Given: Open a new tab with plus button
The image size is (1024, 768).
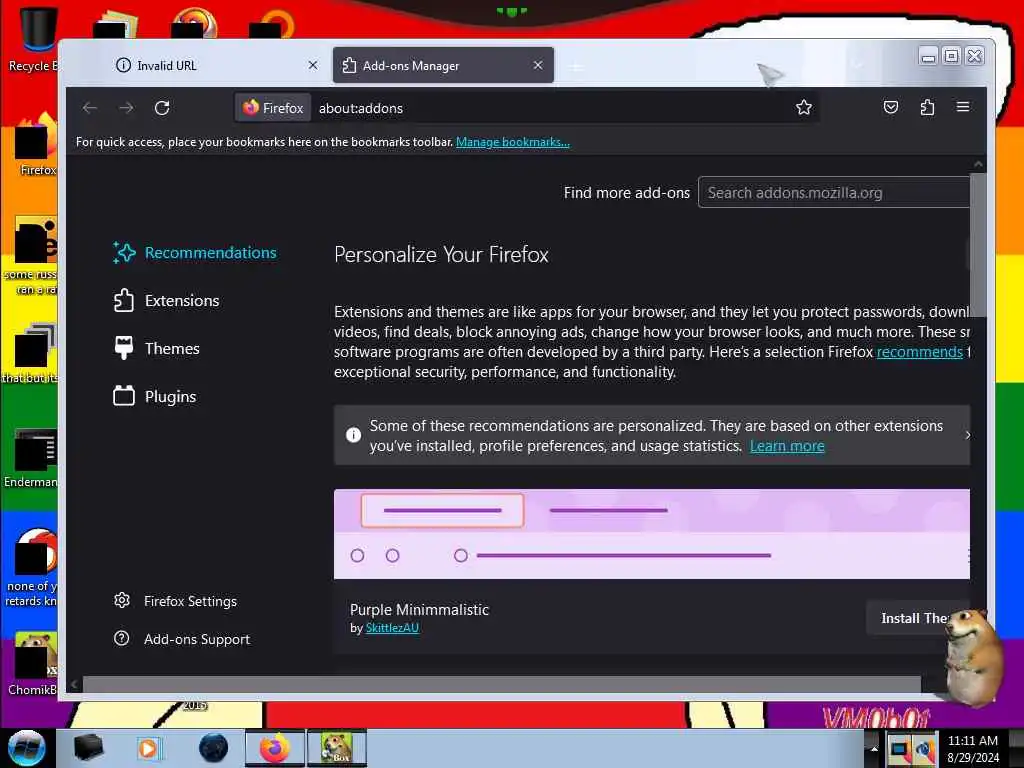Looking at the screenshot, I should point(576,67).
